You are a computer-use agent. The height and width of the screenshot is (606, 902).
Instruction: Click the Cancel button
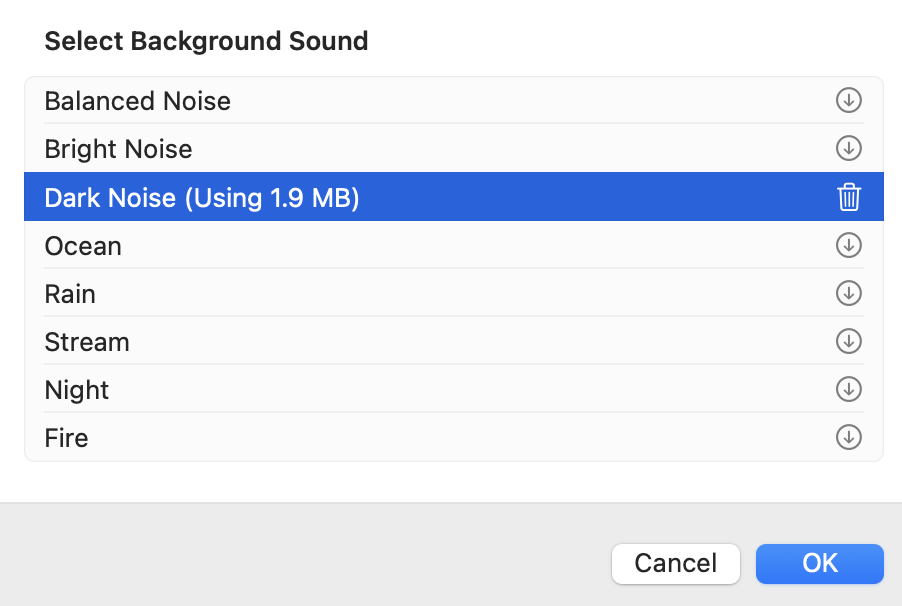click(676, 563)
